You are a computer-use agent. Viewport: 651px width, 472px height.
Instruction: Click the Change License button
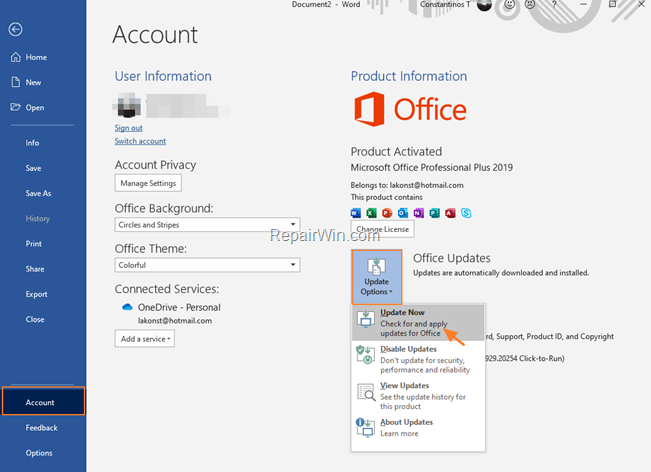382,229
